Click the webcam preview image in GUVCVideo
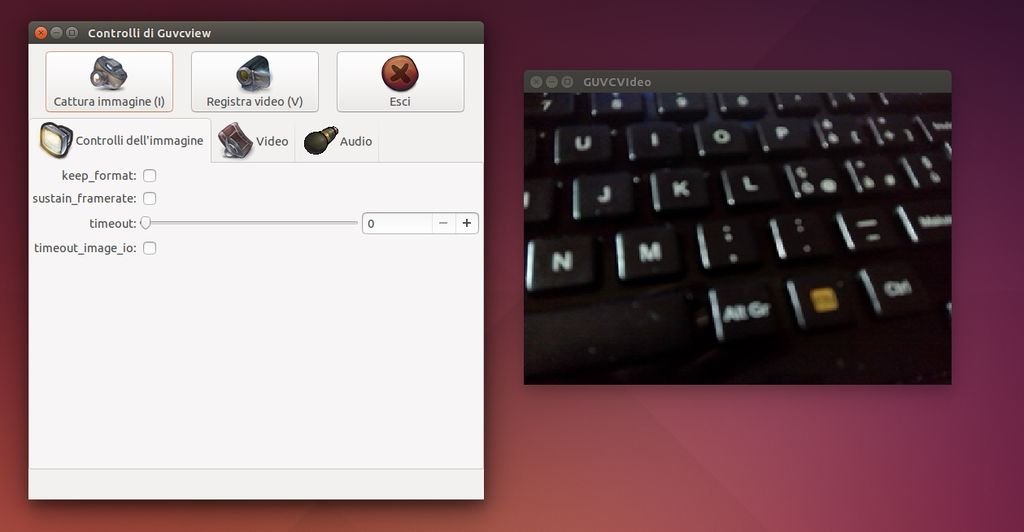1024x532 pixels. [x=737, y=238]
